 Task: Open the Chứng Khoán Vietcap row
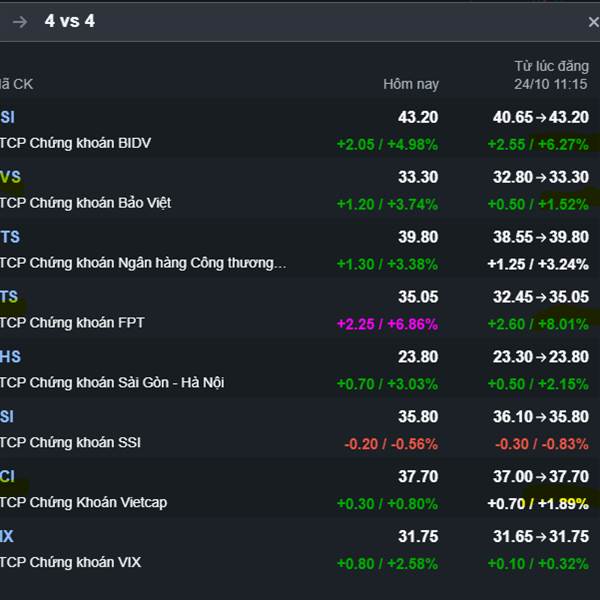84,503
